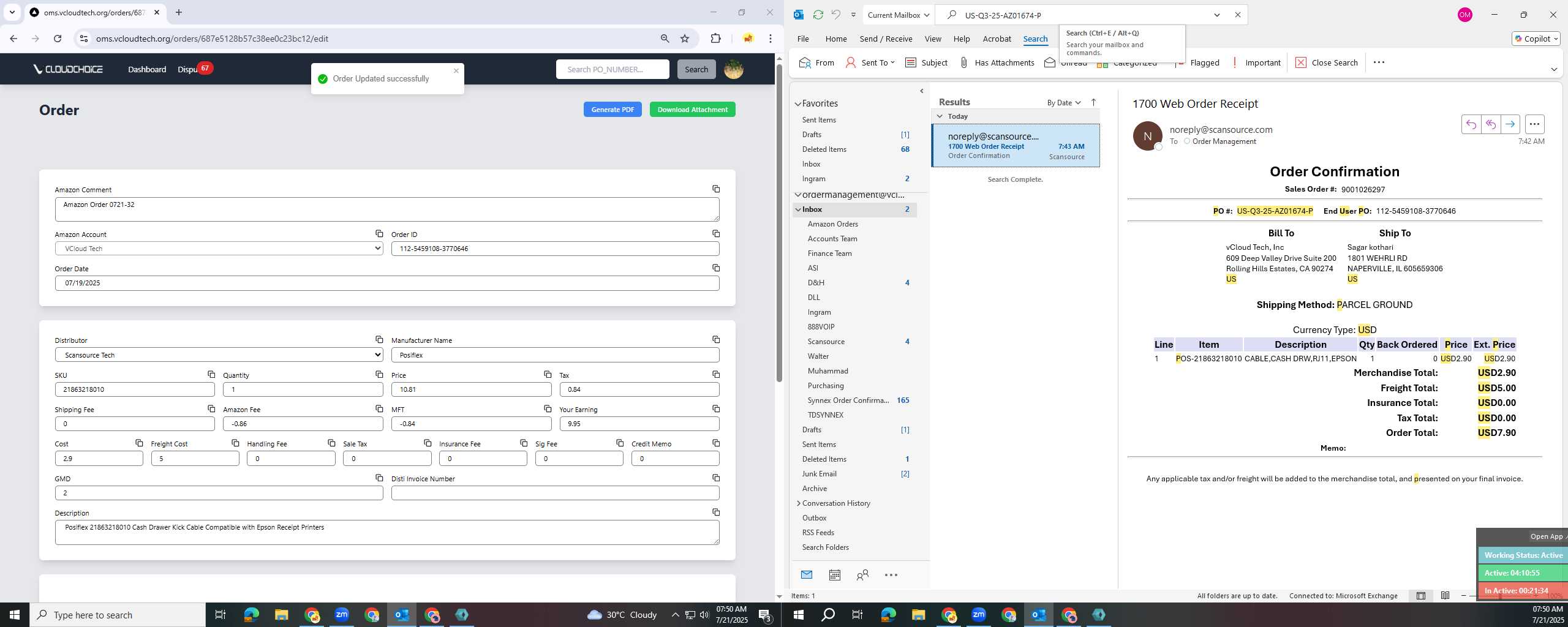Copy the Order ID value
Screen dimensions: 1568x627
[x=715, y=234]
